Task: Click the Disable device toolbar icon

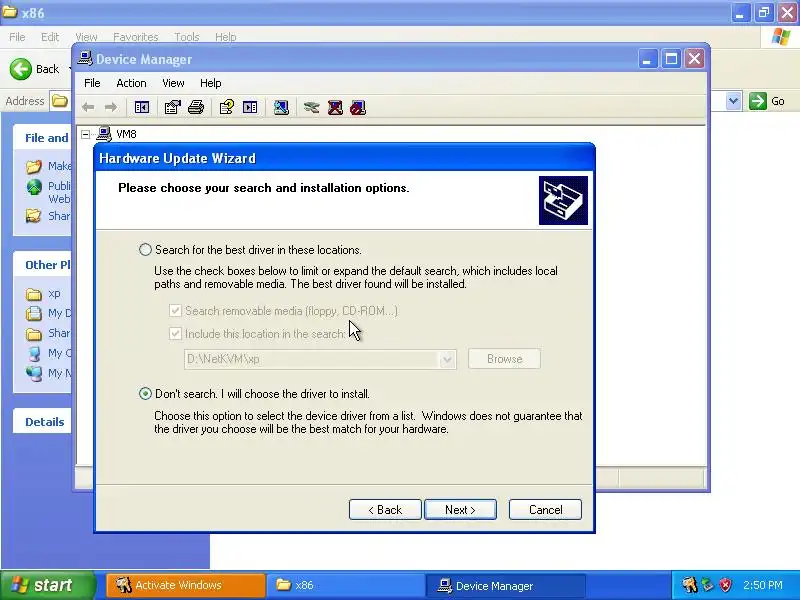Action: click(358, 107)
